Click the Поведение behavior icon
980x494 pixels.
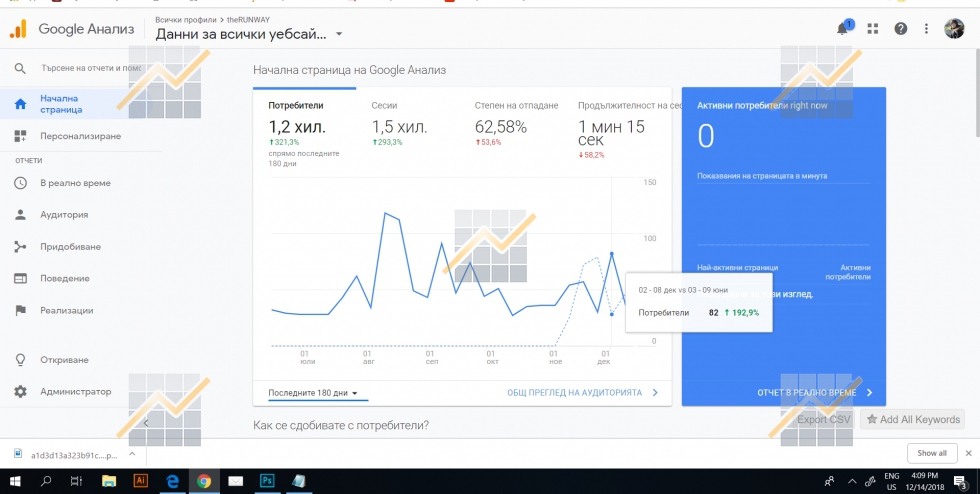(21, 278)
